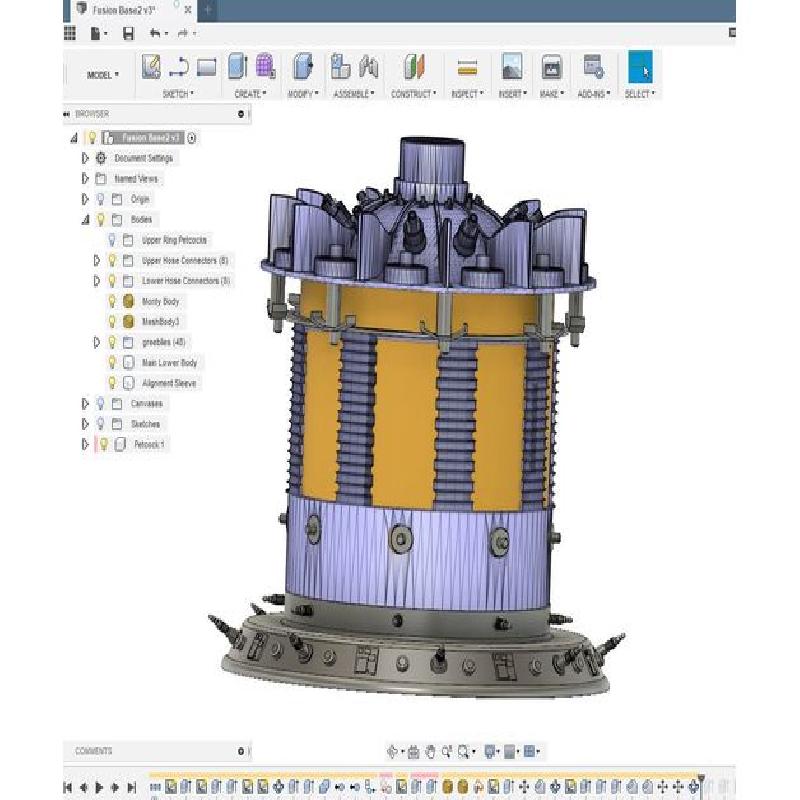This screenshot has width=800, height=800.
Task: Click the Offset Plane icon under Construct
Action: tap(413, 67)
